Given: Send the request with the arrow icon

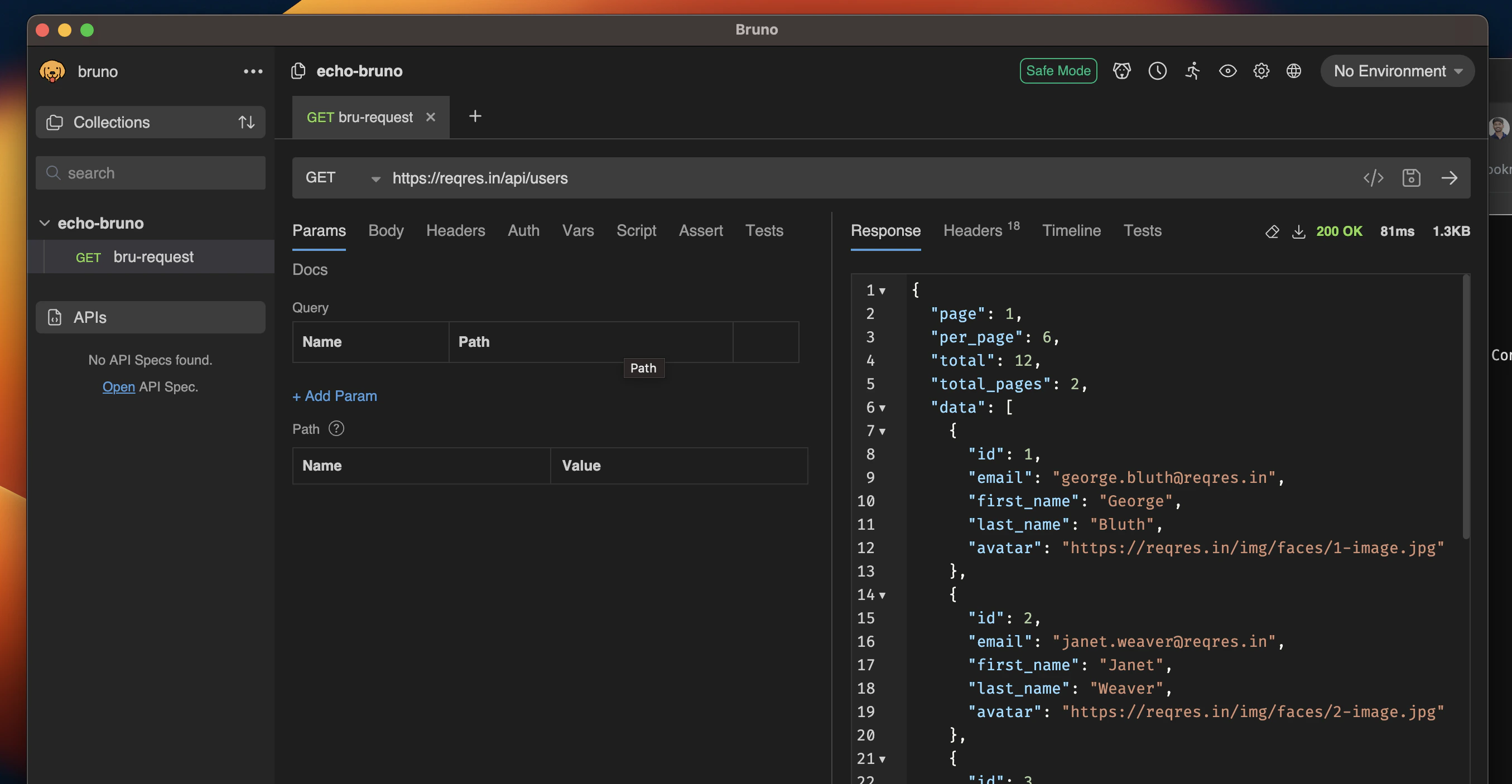Looking at the screenshot, I should (1449, 178).
